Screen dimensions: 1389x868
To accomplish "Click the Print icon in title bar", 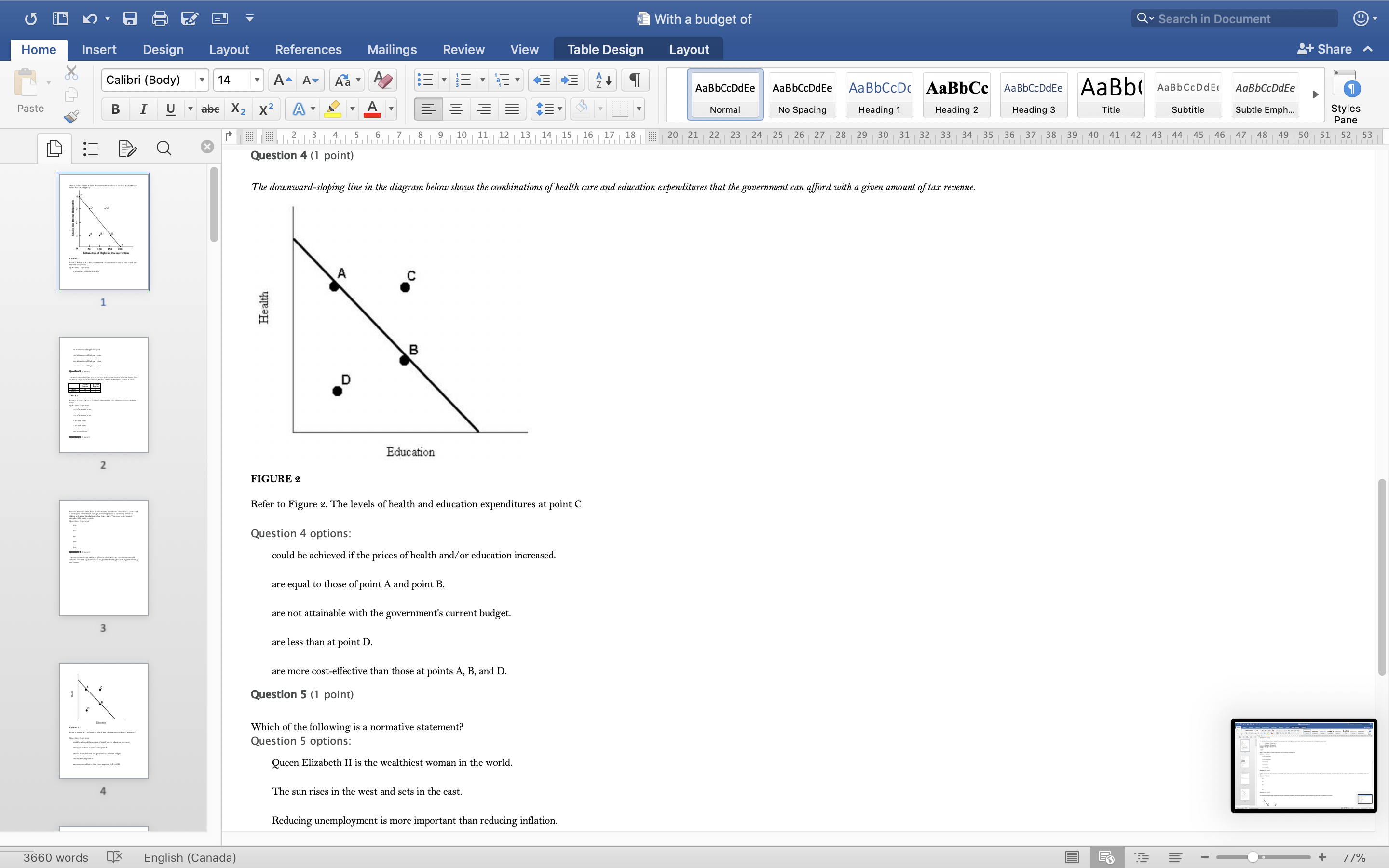I will click(160, 18).
